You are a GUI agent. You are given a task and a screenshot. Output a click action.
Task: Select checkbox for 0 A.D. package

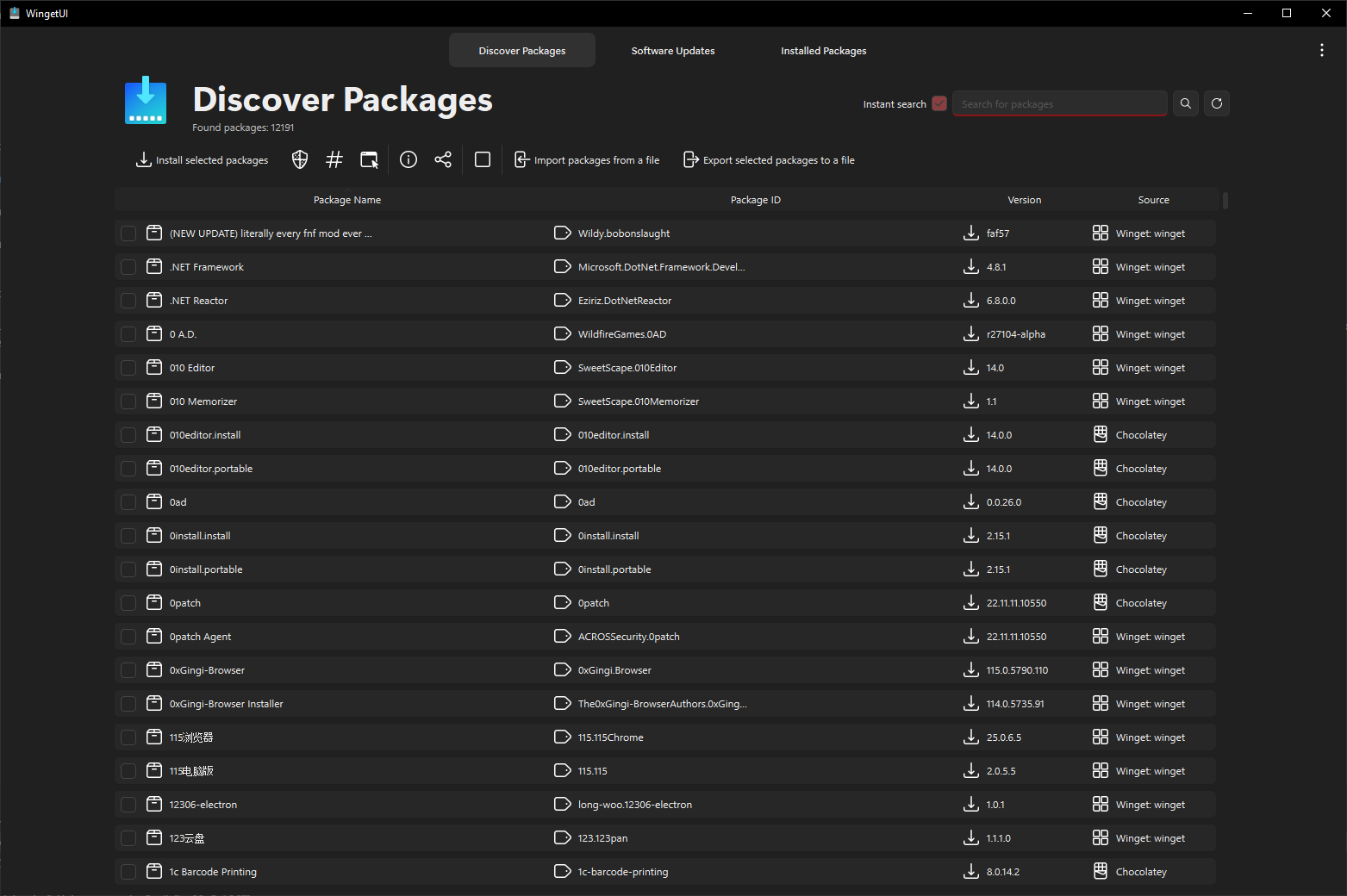128,334
